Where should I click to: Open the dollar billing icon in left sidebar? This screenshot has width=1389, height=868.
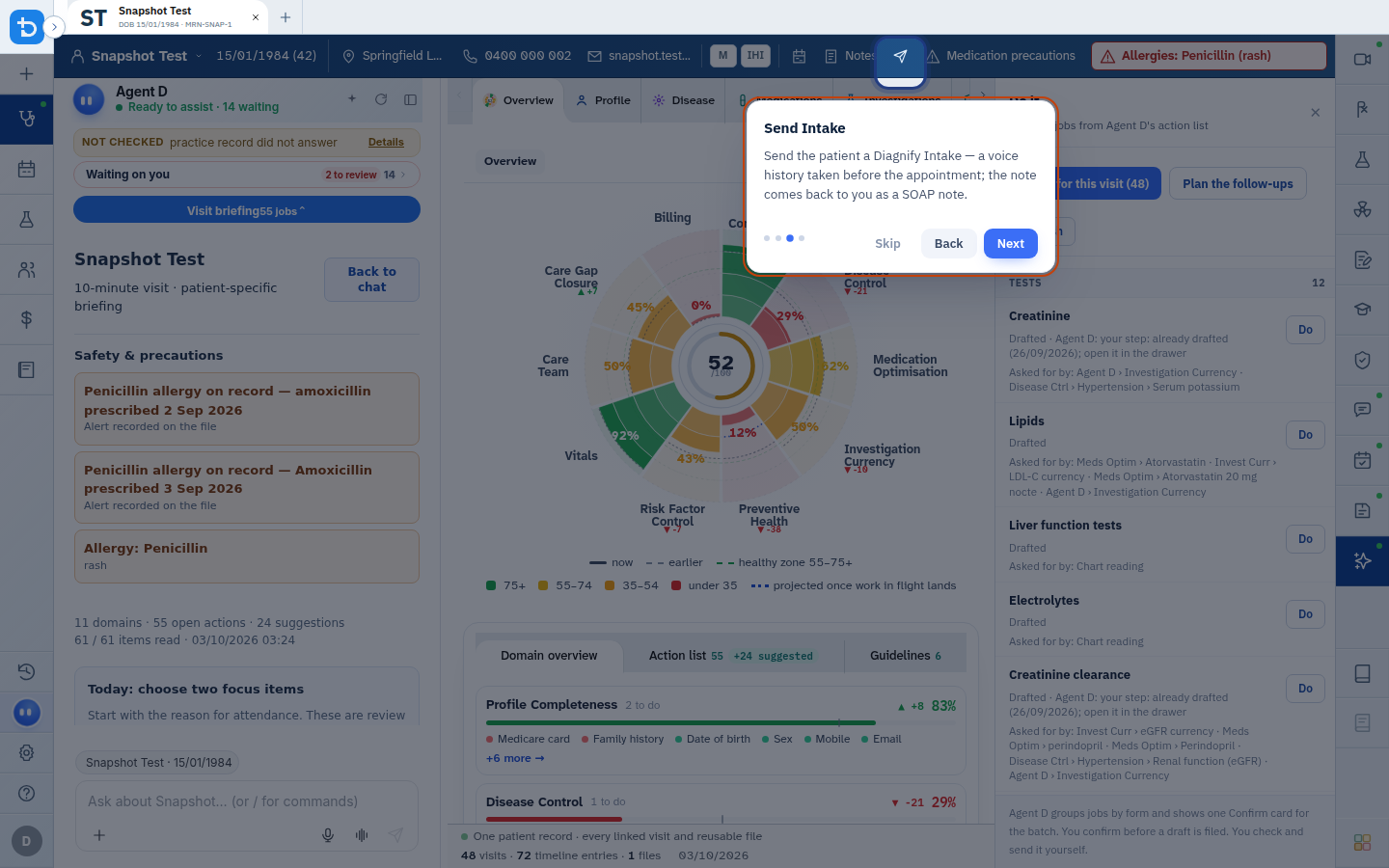point(27,319)
